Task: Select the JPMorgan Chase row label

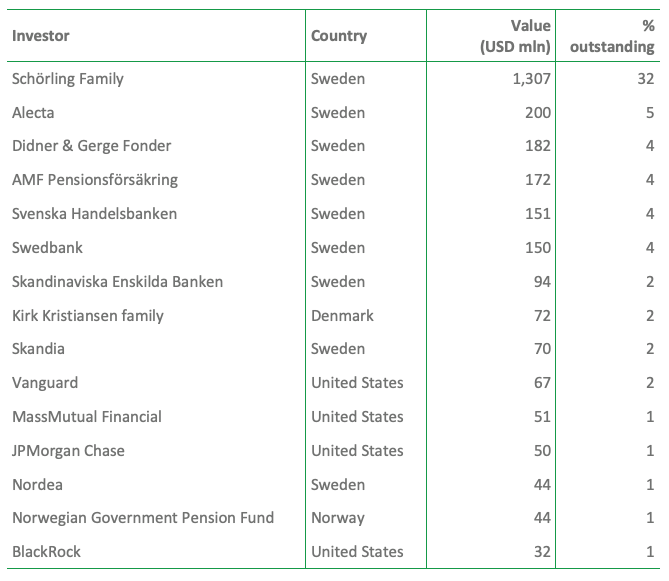Action: 68,451
